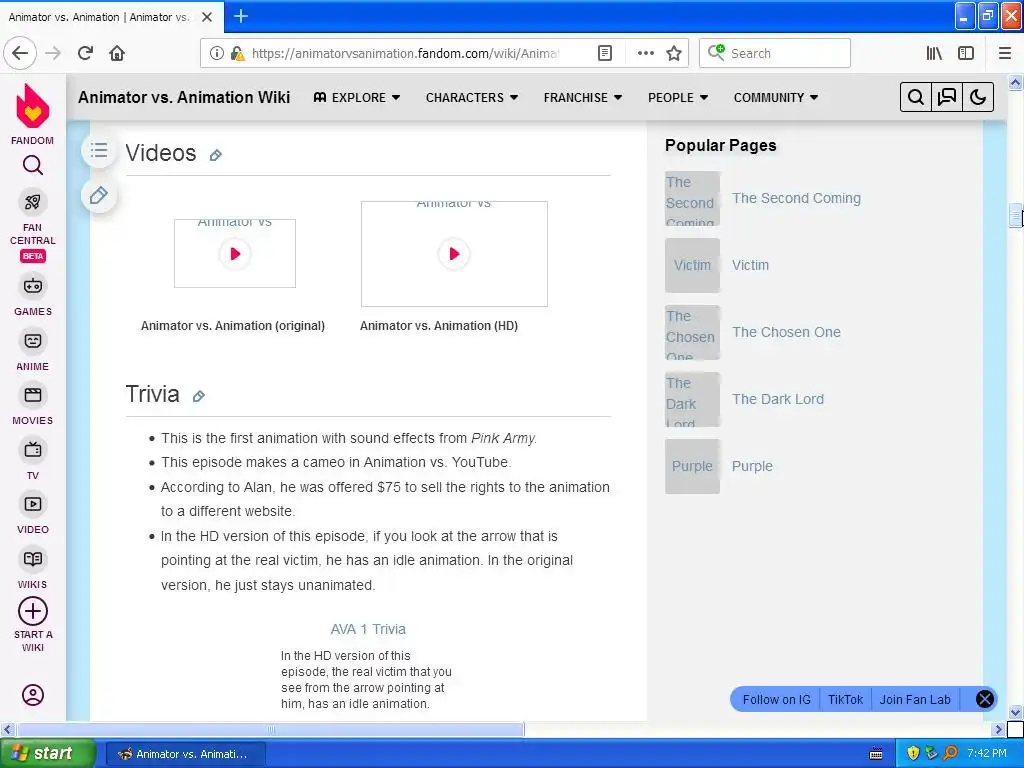Expand the Characters dropdown menu

[x=472, y=97]
